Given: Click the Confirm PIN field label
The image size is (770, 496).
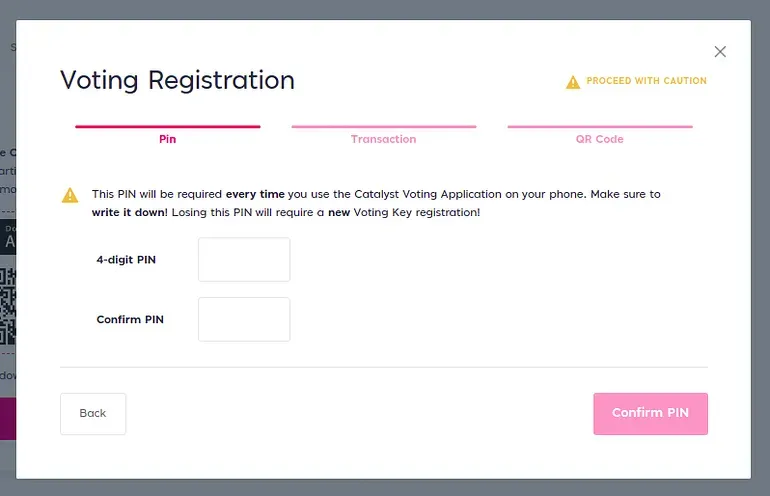Looking at the screenshot, I should point(130,319).
